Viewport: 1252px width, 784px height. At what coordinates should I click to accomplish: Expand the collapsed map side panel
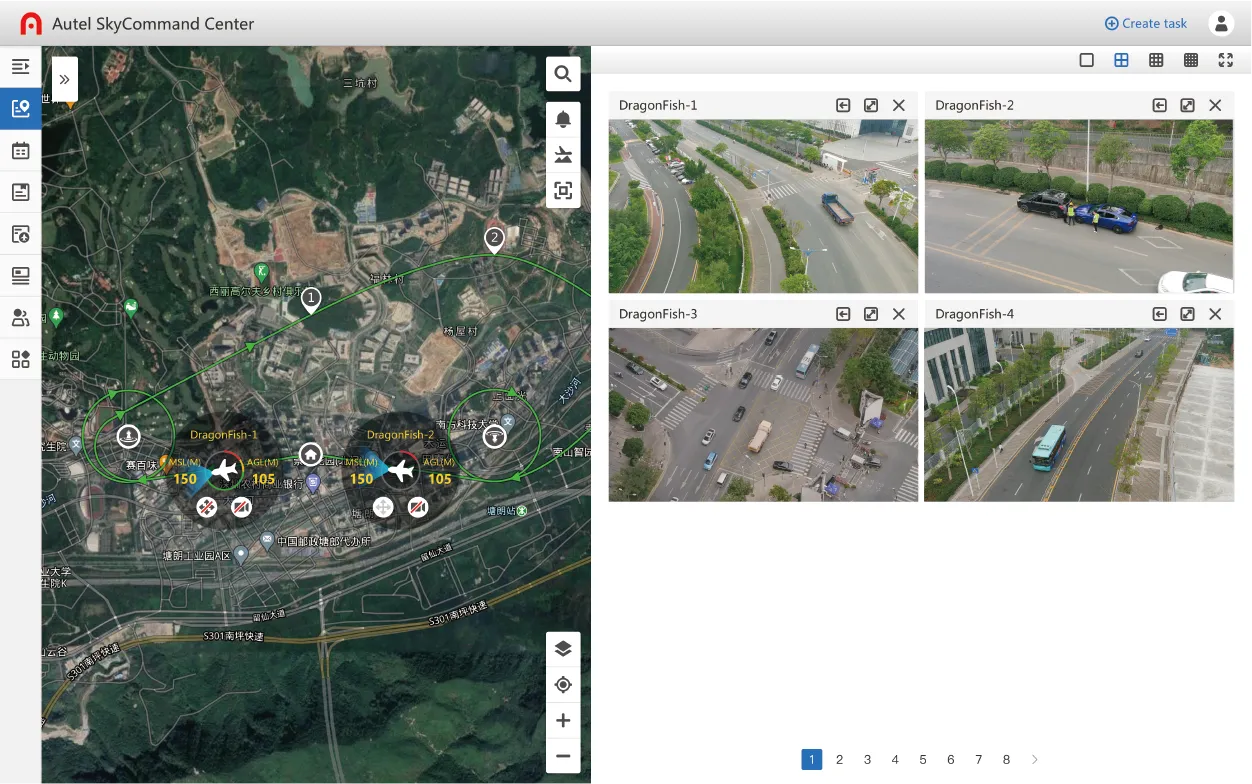[x=64, y=79]
